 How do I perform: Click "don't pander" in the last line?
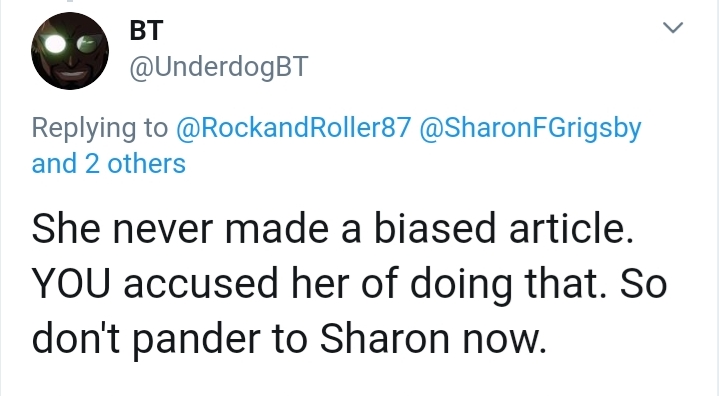pyautogui.click(x=146, y=340)
